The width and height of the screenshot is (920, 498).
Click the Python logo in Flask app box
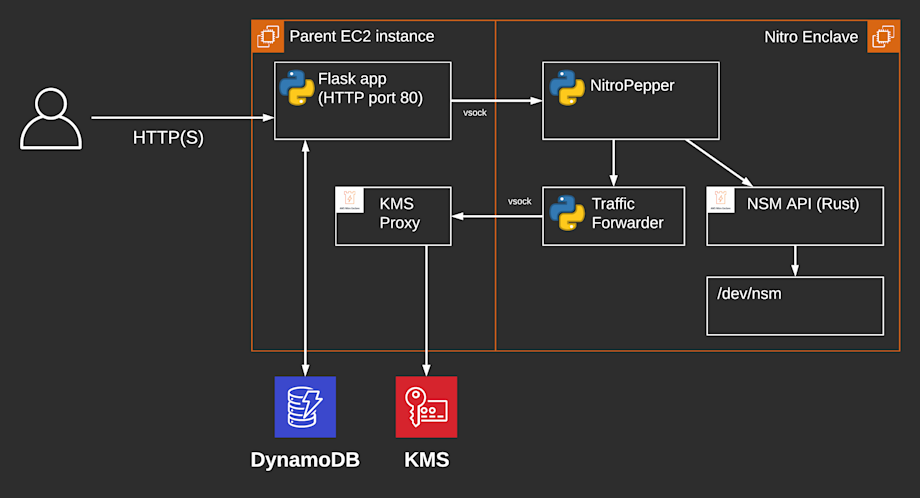[297, 88]
